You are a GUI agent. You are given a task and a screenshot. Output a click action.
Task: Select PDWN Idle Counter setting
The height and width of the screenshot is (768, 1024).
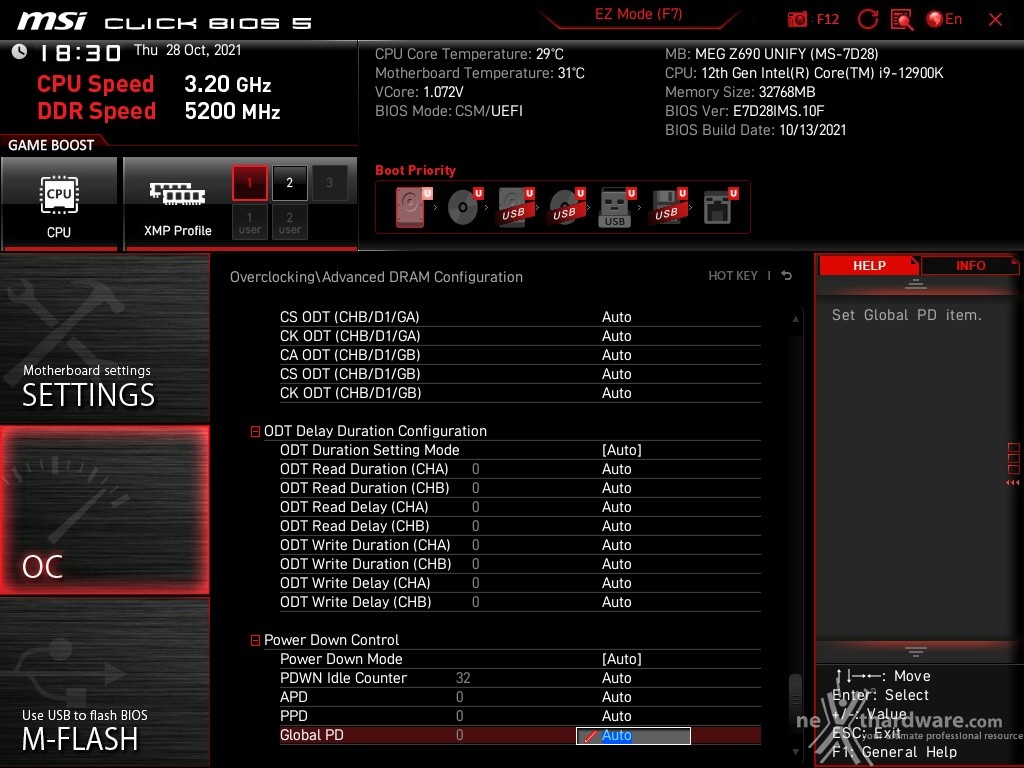point(520,678)
